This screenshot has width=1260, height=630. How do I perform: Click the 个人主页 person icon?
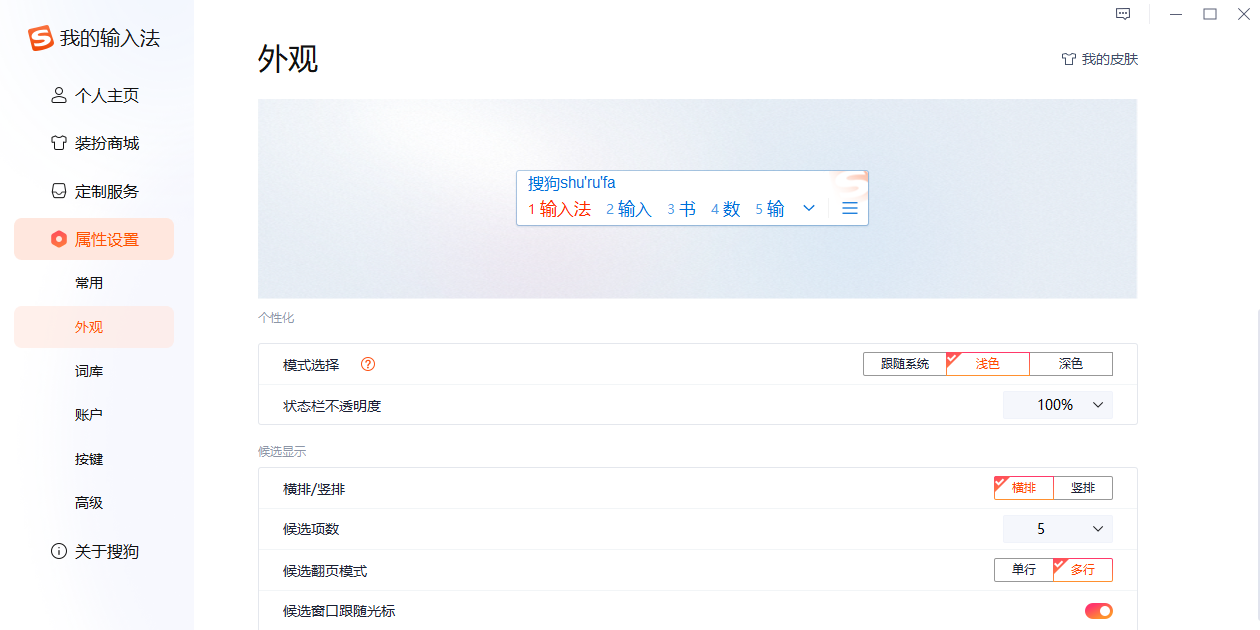tap(59, 96)
